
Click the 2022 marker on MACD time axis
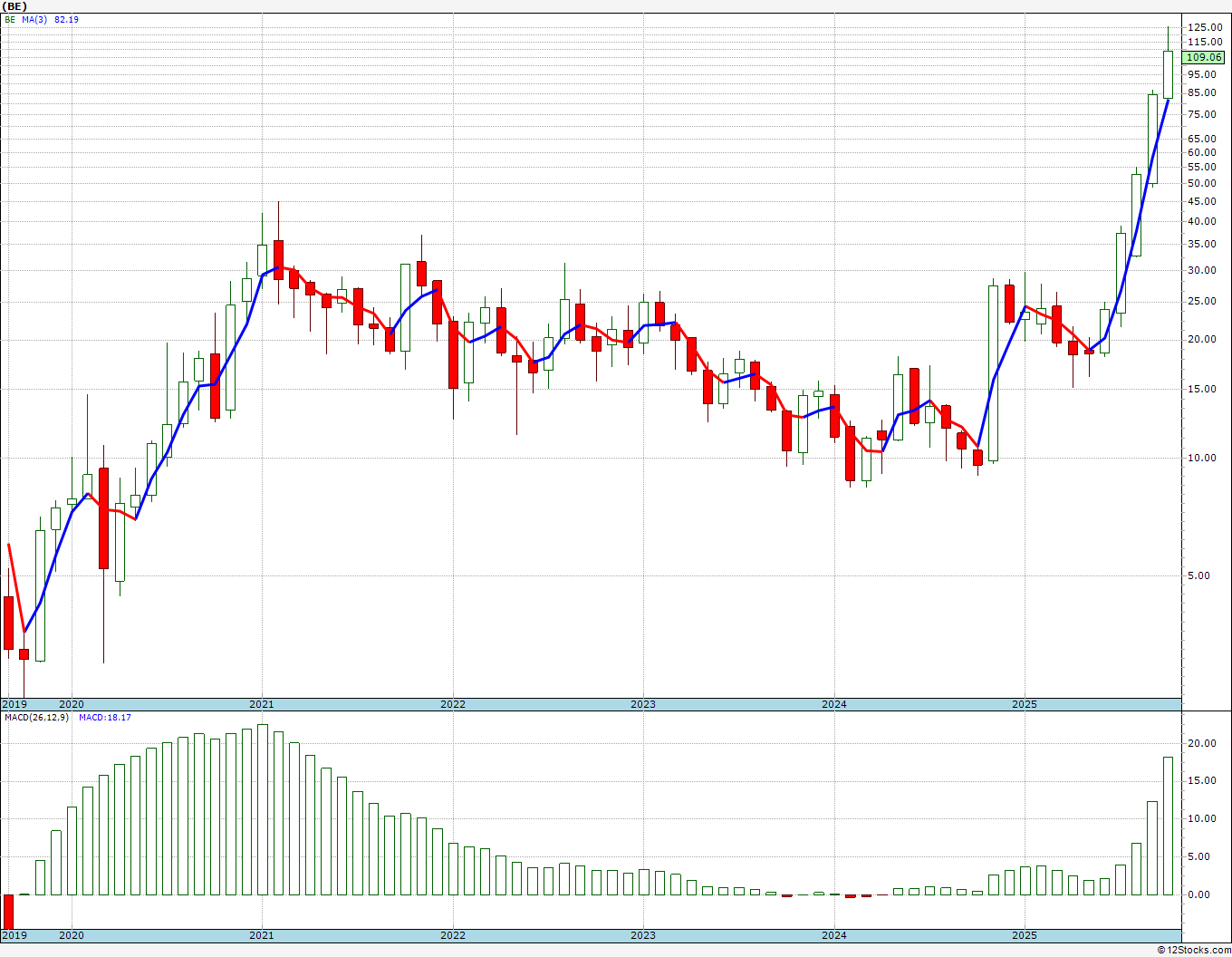pos(452,935)
